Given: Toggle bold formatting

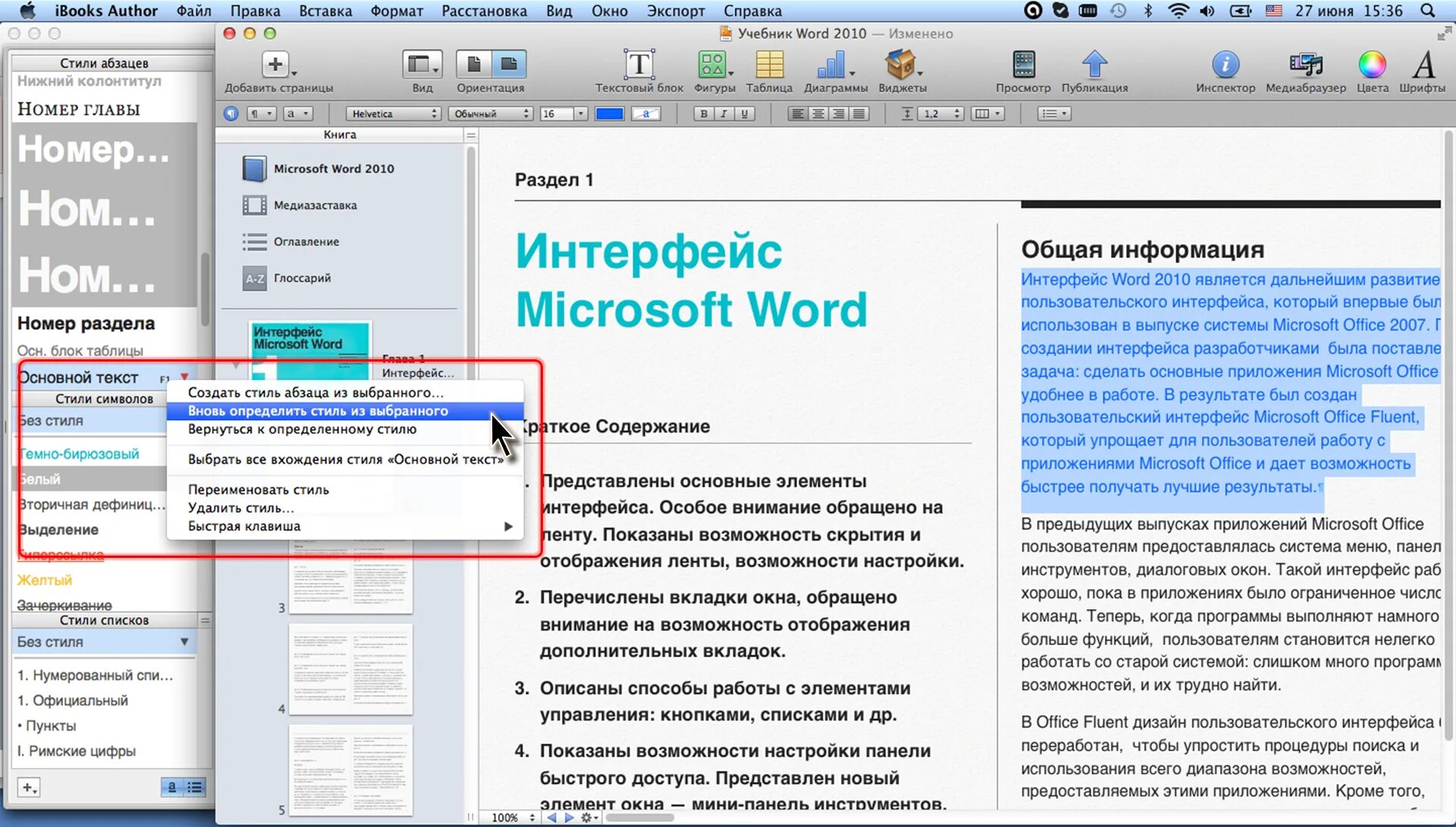Looking at the screenshot, I should coord(704,114).
